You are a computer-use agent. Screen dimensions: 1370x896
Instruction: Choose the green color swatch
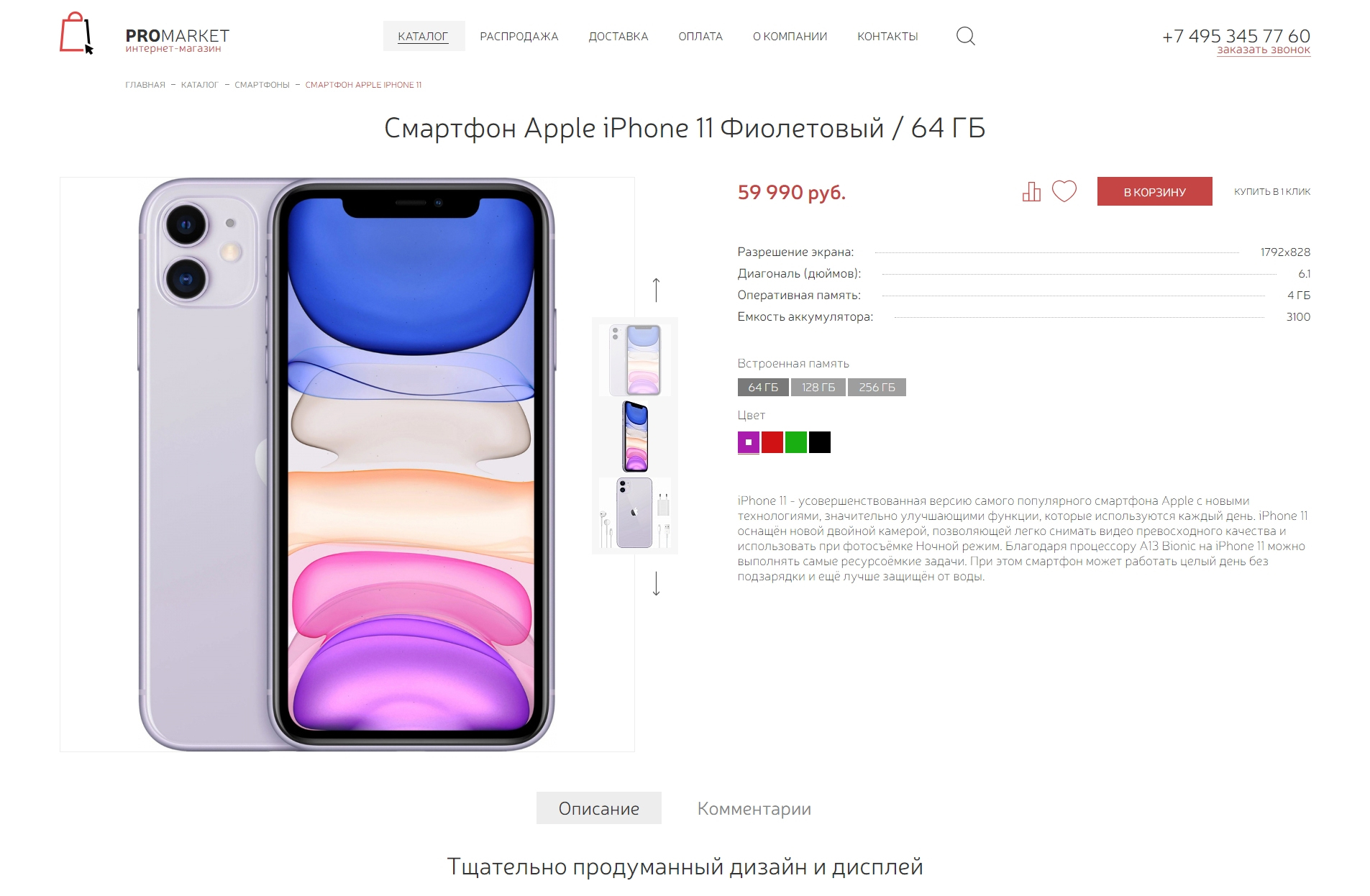[x=796, y=442]
